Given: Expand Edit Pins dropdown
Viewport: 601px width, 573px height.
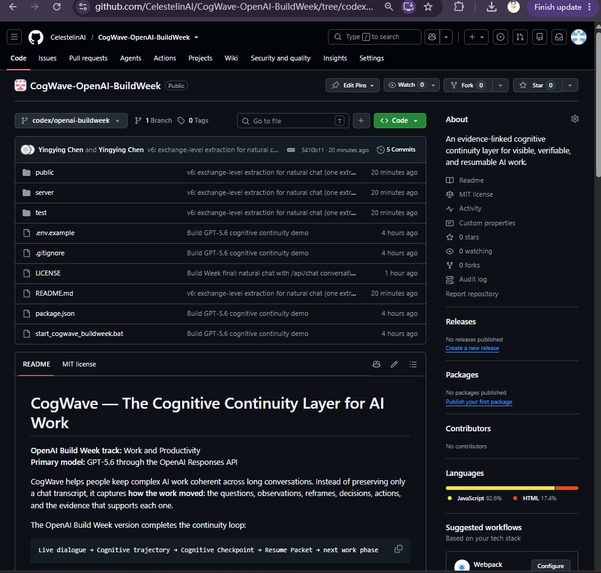Looking at the screenshot, I should [x=352, y=85].
